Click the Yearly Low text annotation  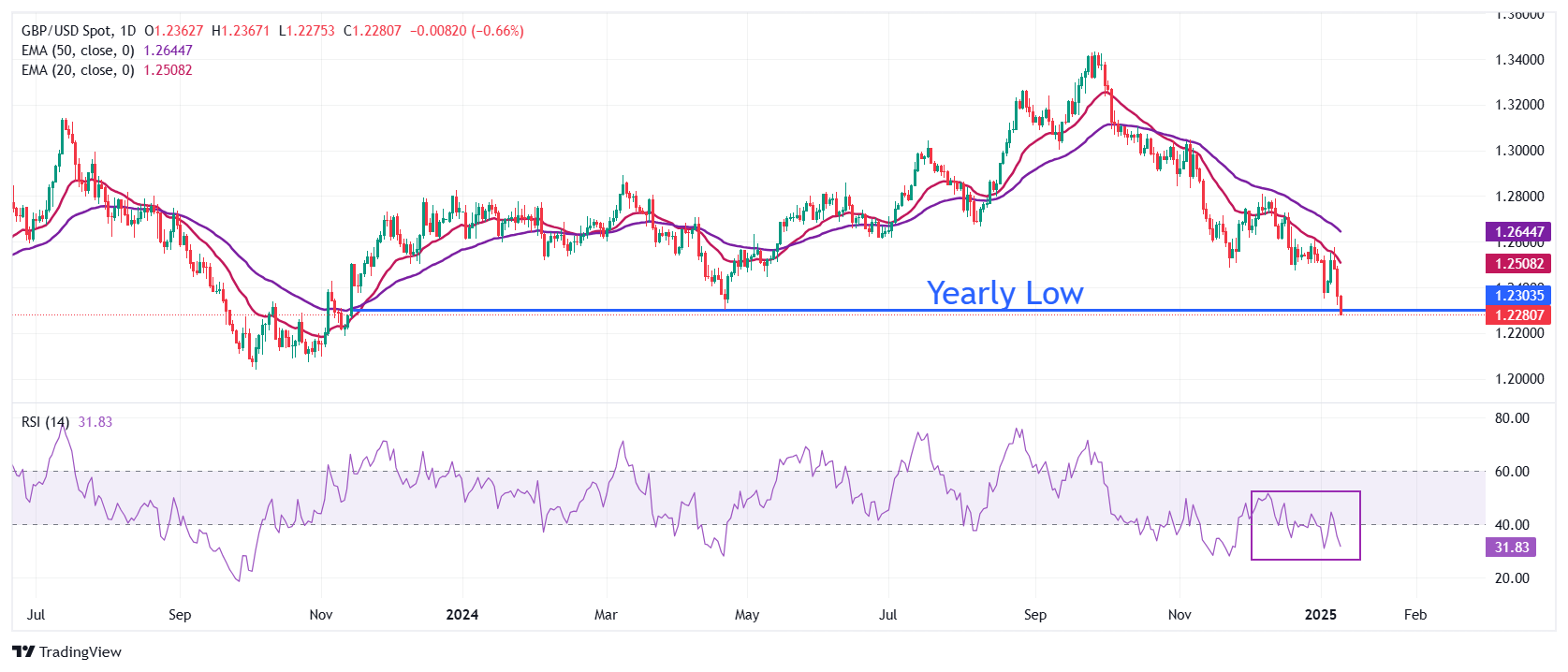(1004, 293)
